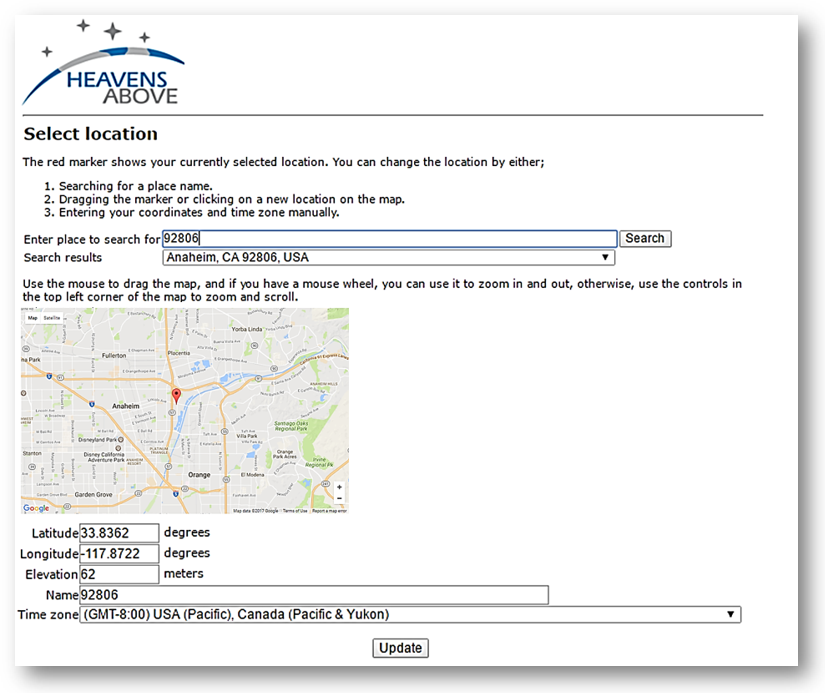Click the Yorba Linda label on map
Screen dimensions: 825x693
(x=247, y=329)
